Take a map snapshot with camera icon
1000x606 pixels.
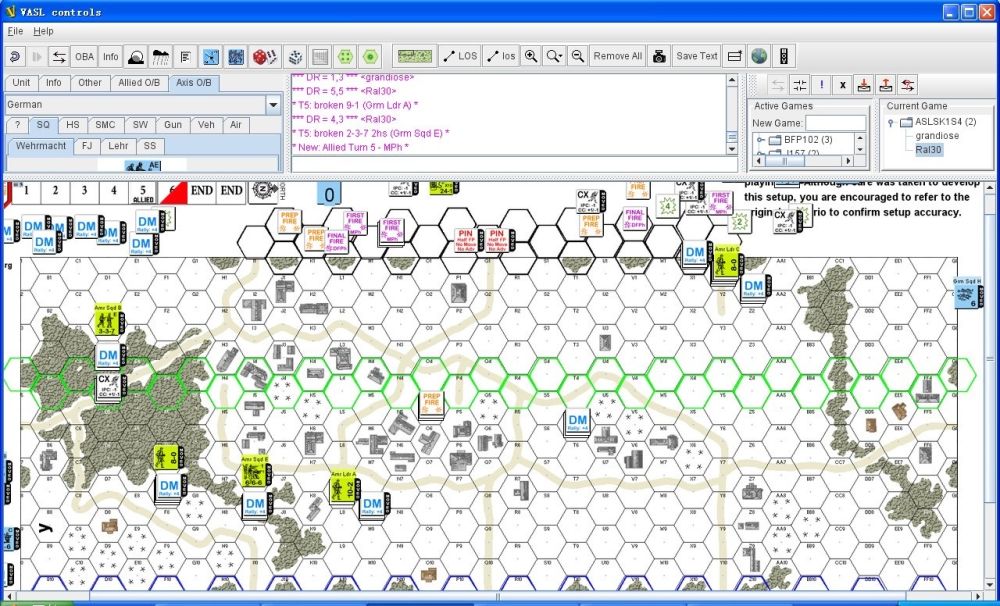[x=659, y=56]
